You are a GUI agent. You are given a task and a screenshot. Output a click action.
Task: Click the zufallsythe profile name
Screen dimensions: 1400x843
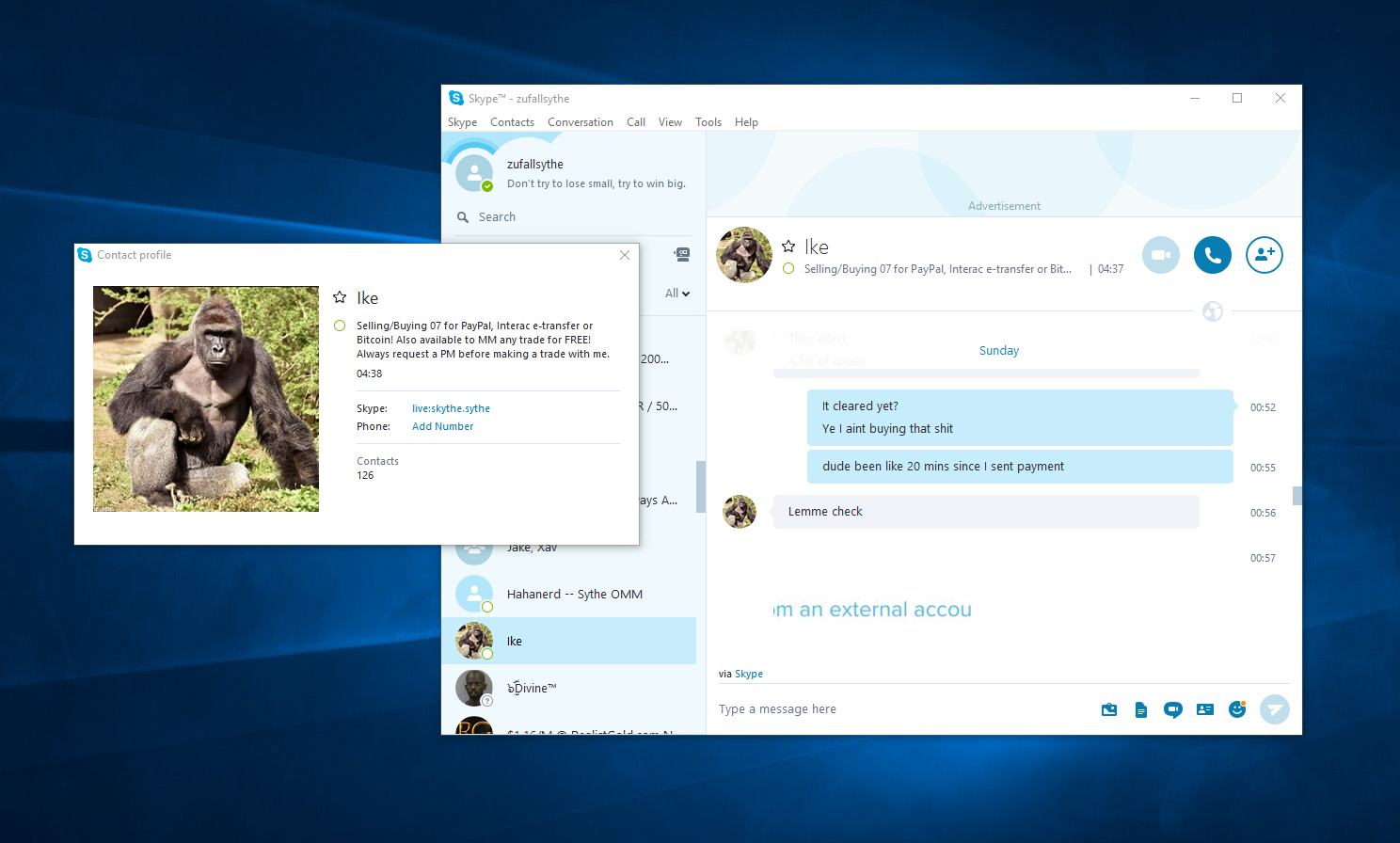535,164
